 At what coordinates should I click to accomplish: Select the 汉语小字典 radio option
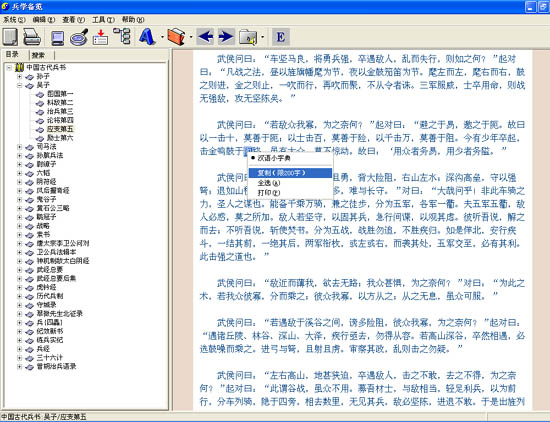(271, 158)
